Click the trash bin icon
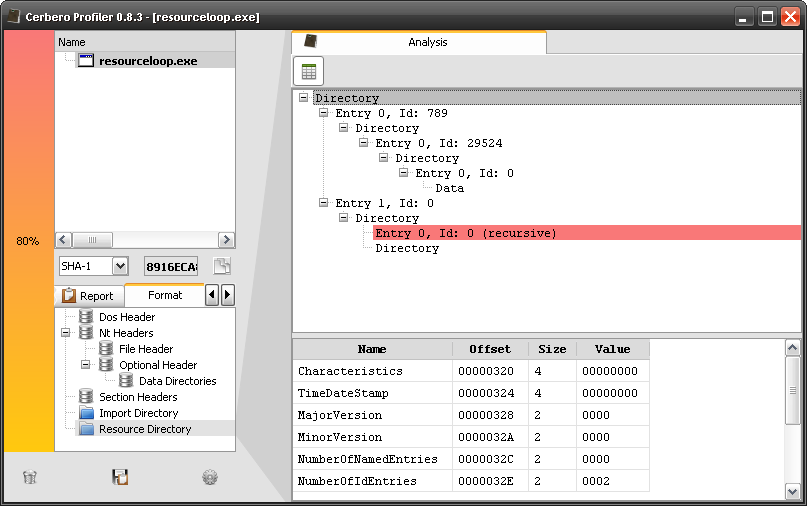 pyautogui.click(x=30, y=477)
